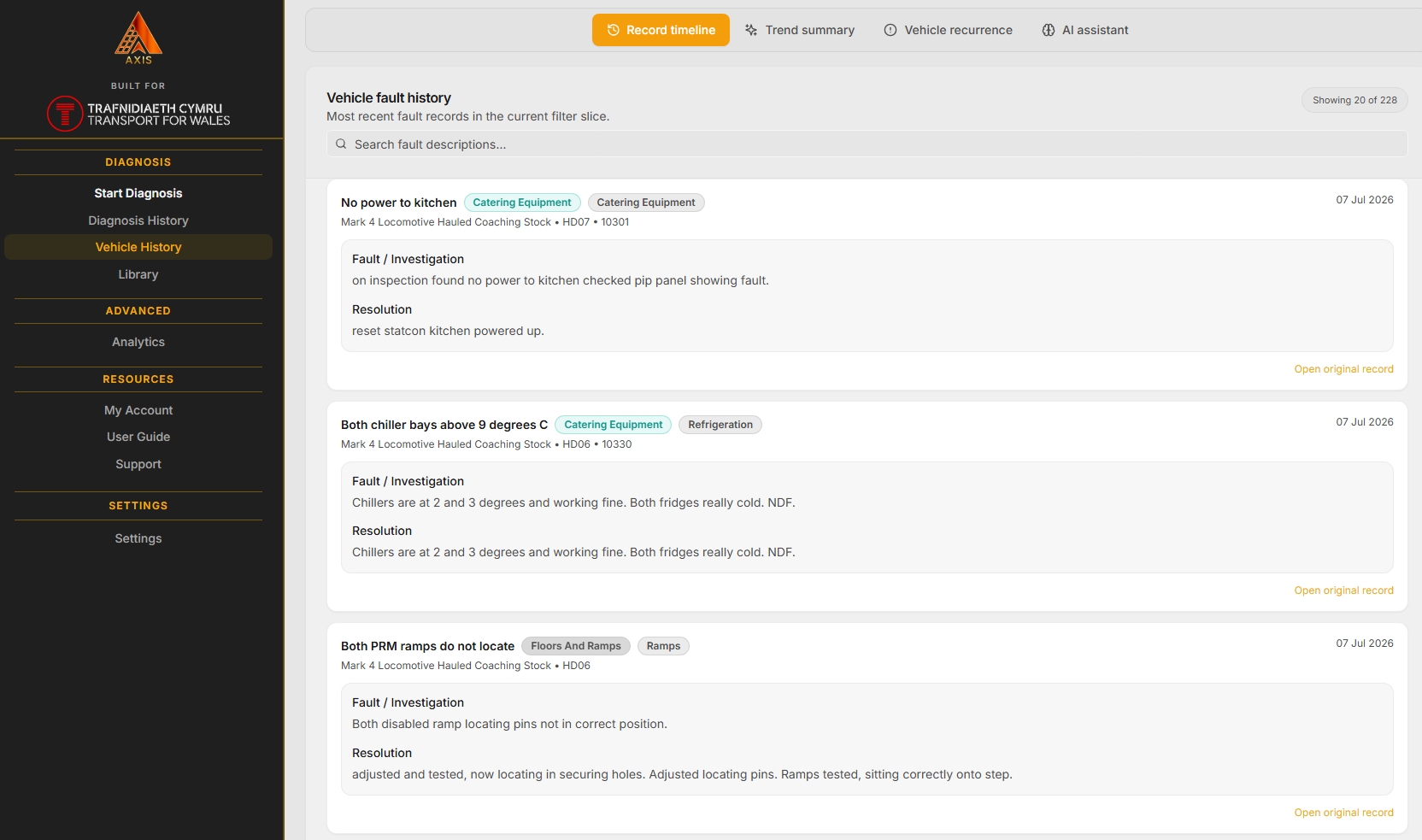Click the Refrigeration tag
The image size is (1422, 840).
click(x=720, y=425)
